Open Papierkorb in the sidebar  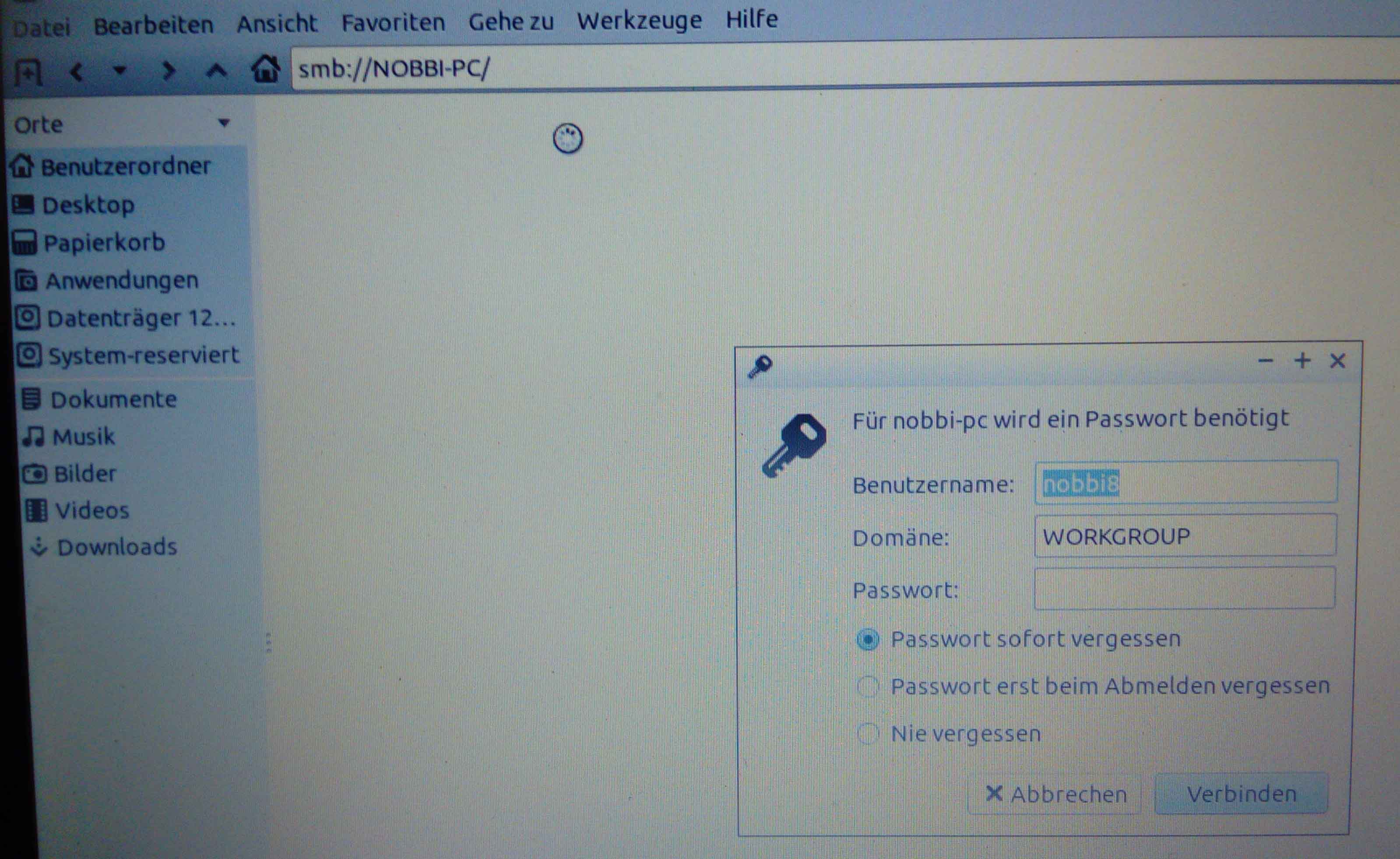click(x=104, y=243)
